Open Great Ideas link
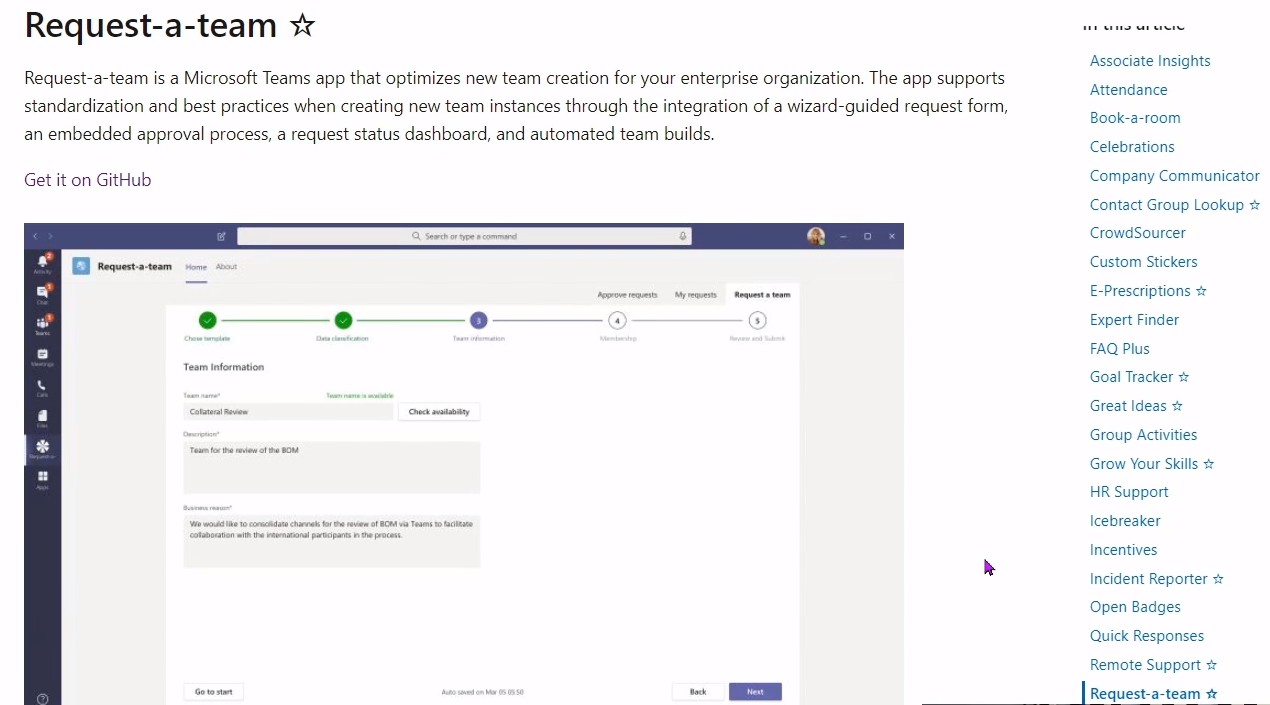 pos(1136,406)
